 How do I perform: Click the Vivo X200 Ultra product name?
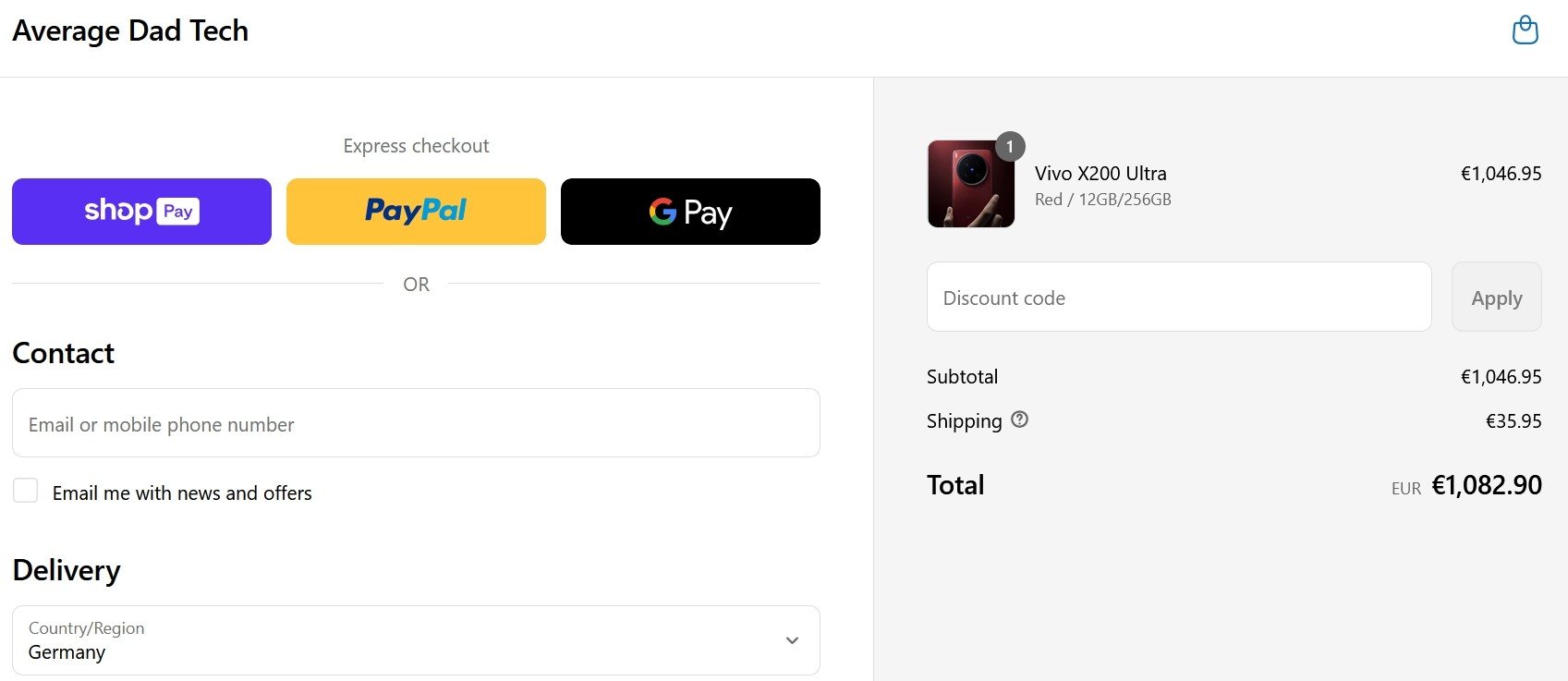1100,174
